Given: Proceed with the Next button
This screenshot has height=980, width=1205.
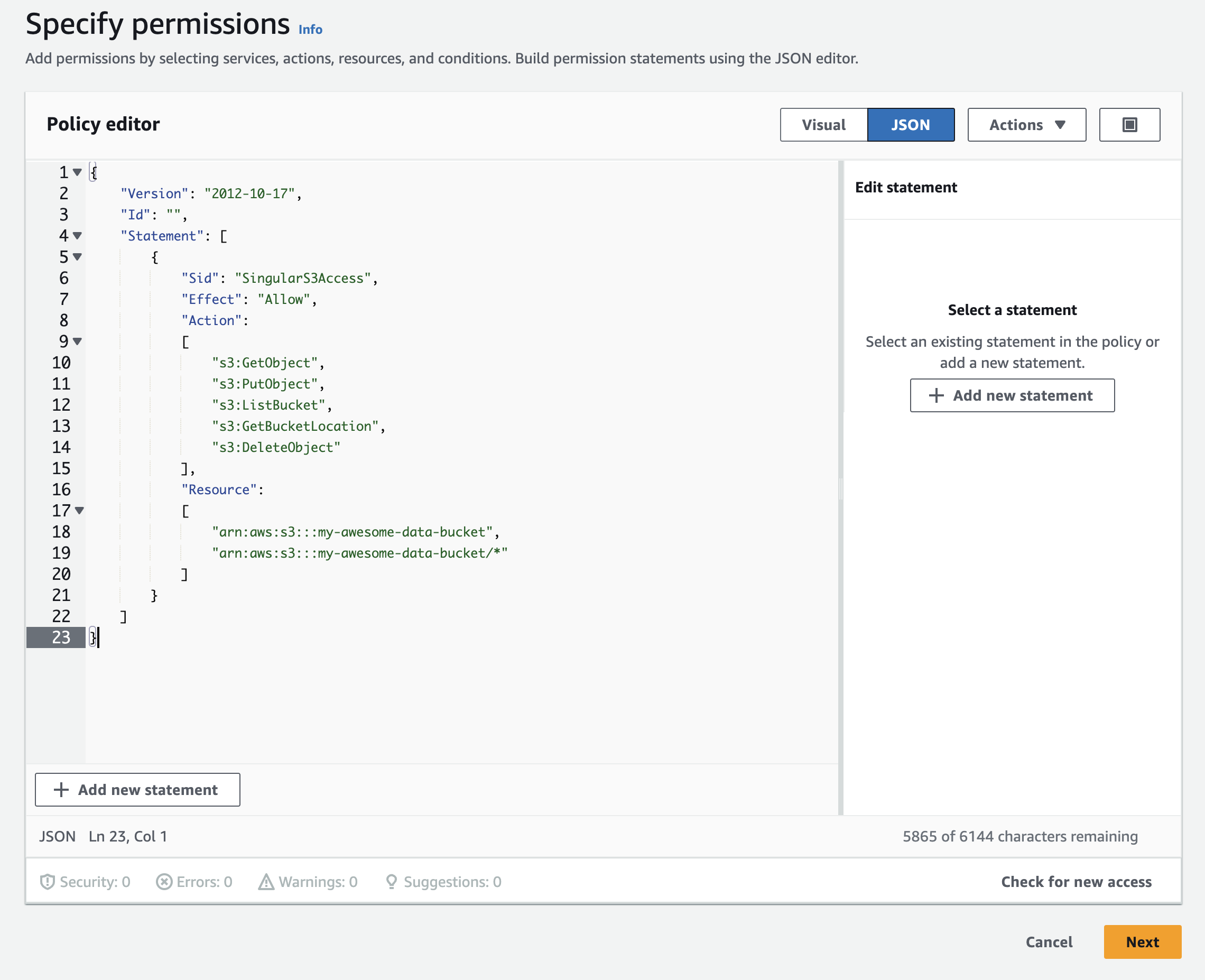Looking at the screenshot, I should (1142, 941).
